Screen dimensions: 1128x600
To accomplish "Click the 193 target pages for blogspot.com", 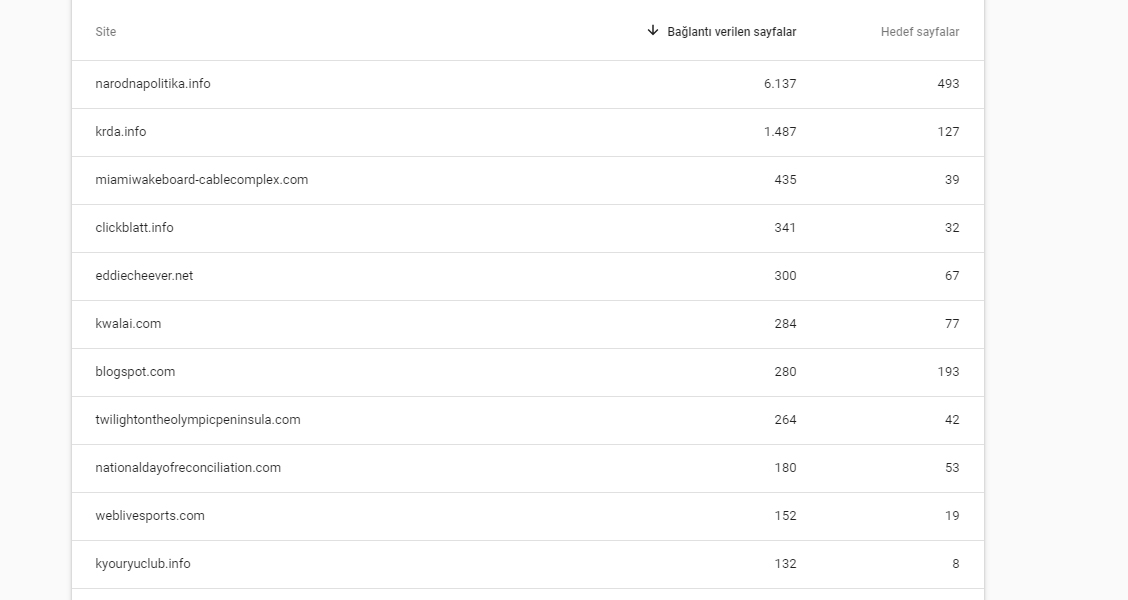I will click(x=948, y=371).
